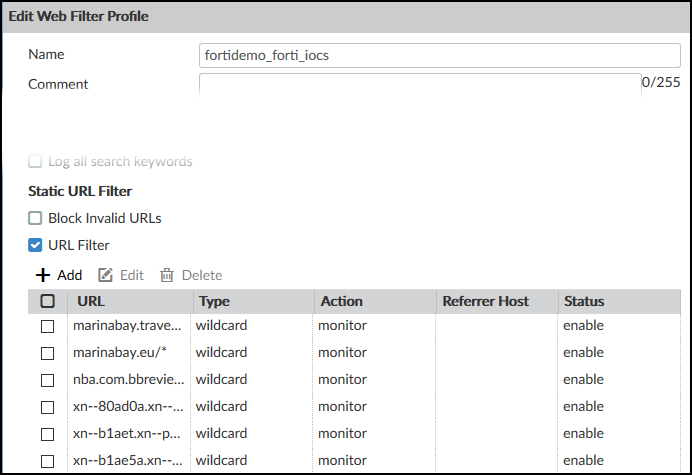Focus the Name field fortidemo_forti_iocs
Viewport: 692px width, 475px height.
440,55
